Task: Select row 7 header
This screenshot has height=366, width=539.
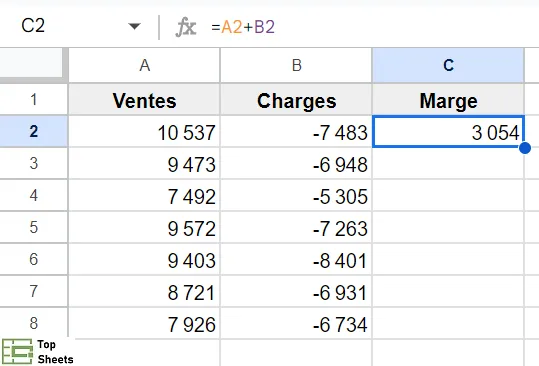Action: tap(33, 291)
